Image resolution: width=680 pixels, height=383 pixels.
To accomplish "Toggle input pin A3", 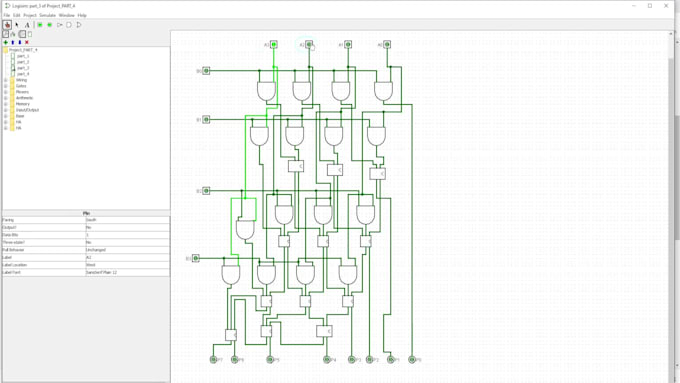I will click(x=274, y=44).
